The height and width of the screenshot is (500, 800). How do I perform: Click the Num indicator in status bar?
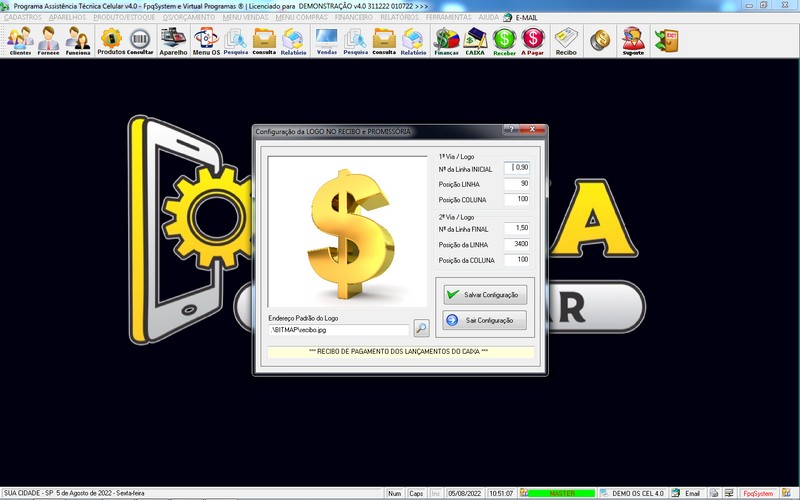(x=394, y=493)
